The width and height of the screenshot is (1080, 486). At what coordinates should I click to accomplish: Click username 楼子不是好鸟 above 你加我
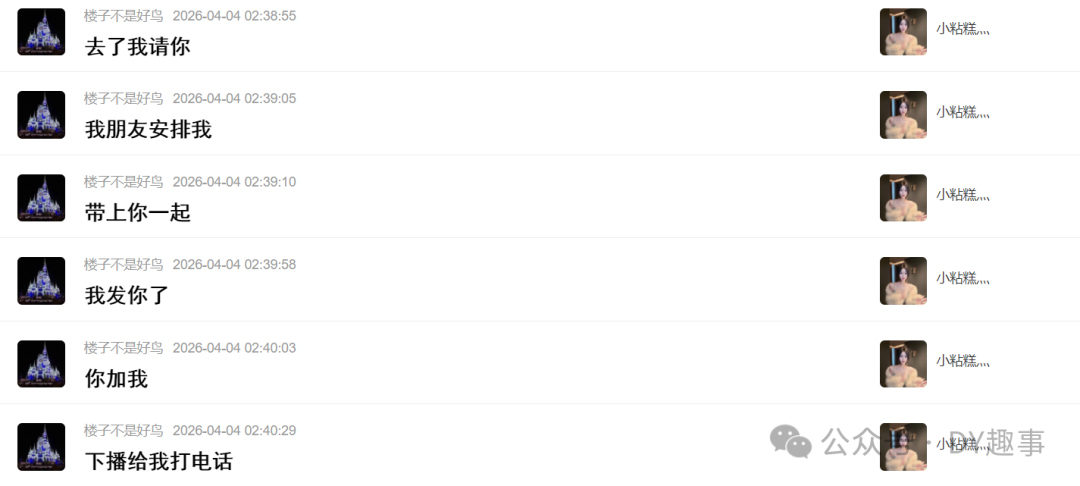coord(123,348)
